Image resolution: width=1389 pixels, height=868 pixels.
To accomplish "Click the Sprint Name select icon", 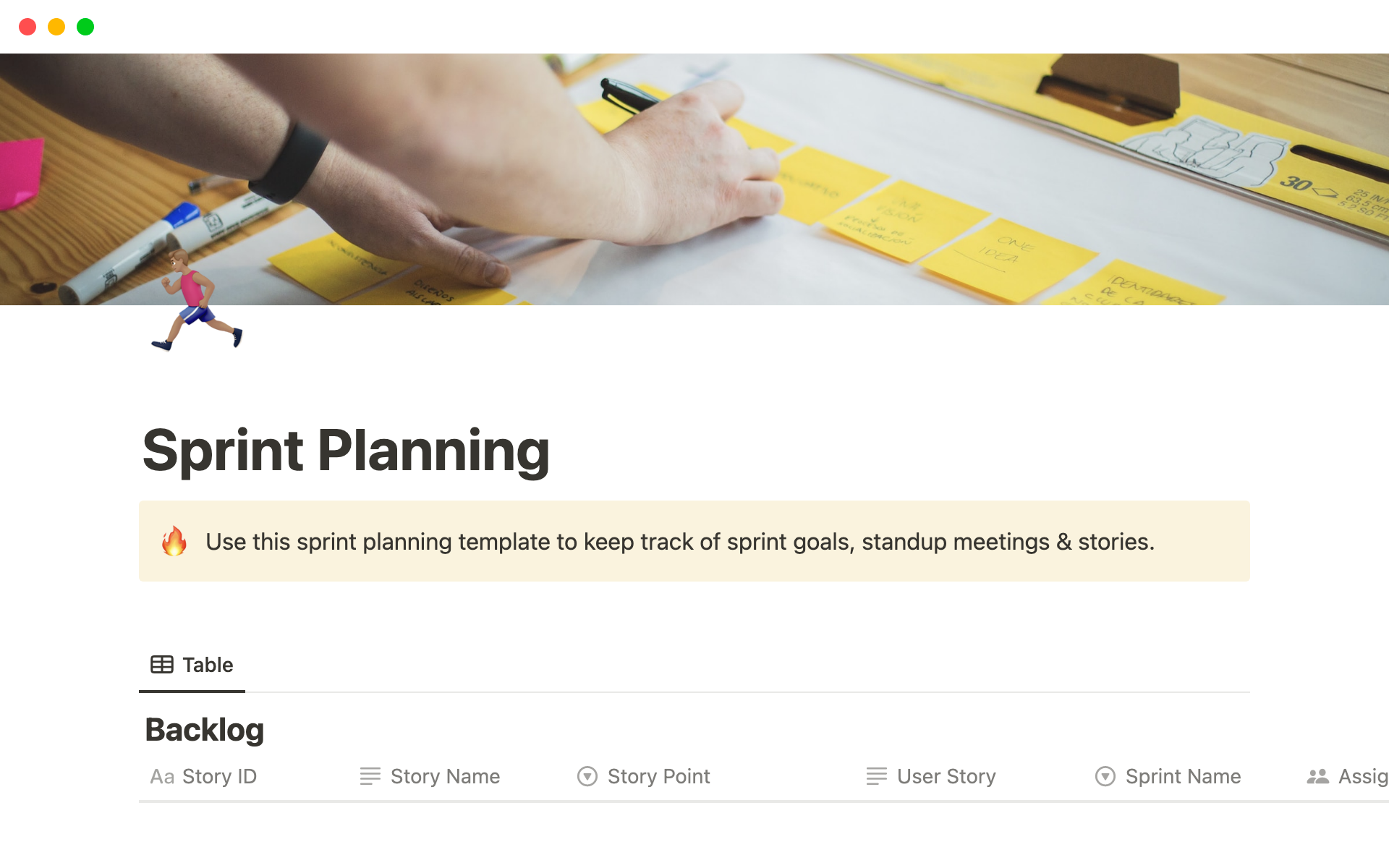I will pos(1105,777).
